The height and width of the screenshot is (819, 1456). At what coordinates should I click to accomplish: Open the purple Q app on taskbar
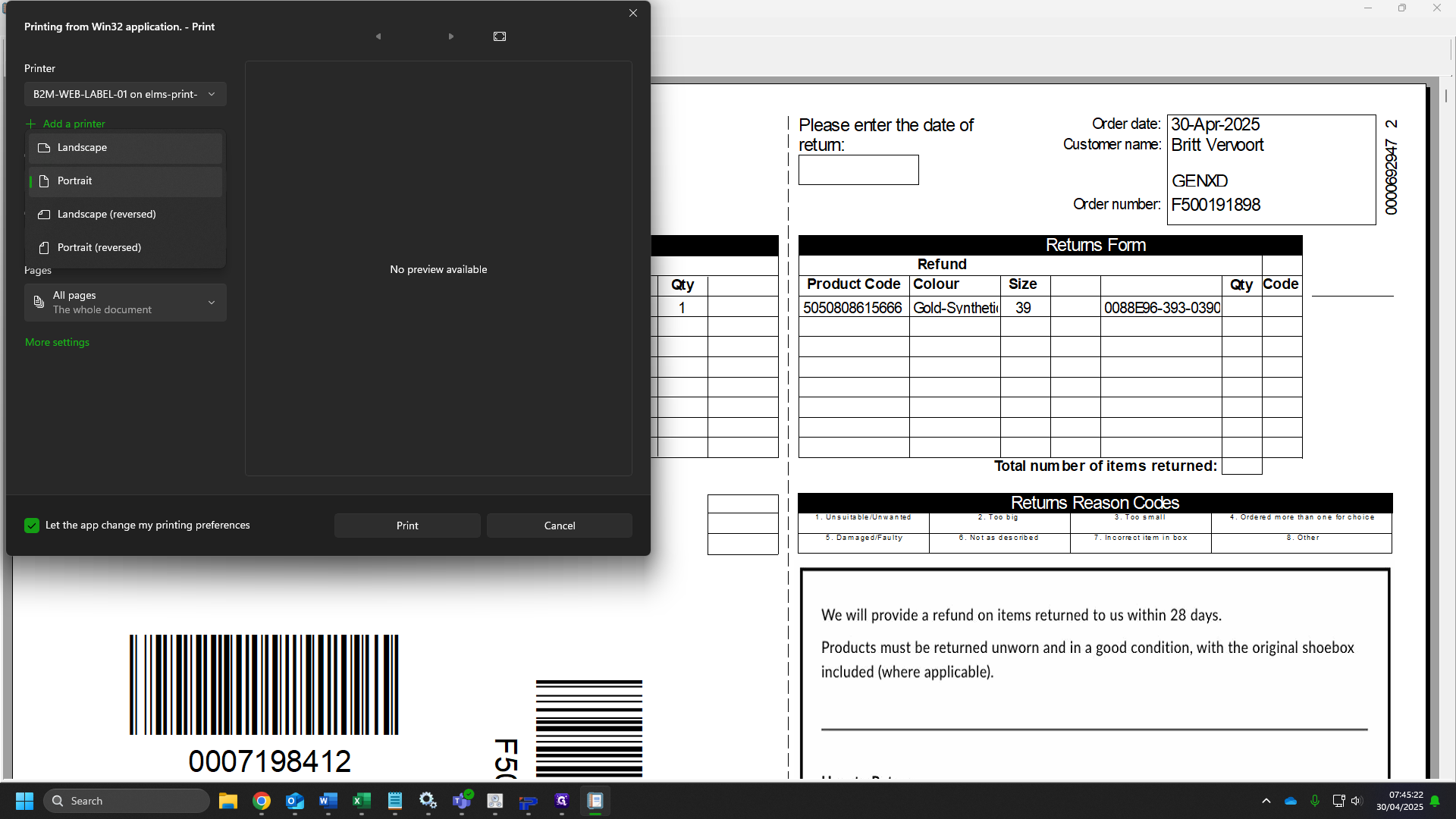pos(562,801)
